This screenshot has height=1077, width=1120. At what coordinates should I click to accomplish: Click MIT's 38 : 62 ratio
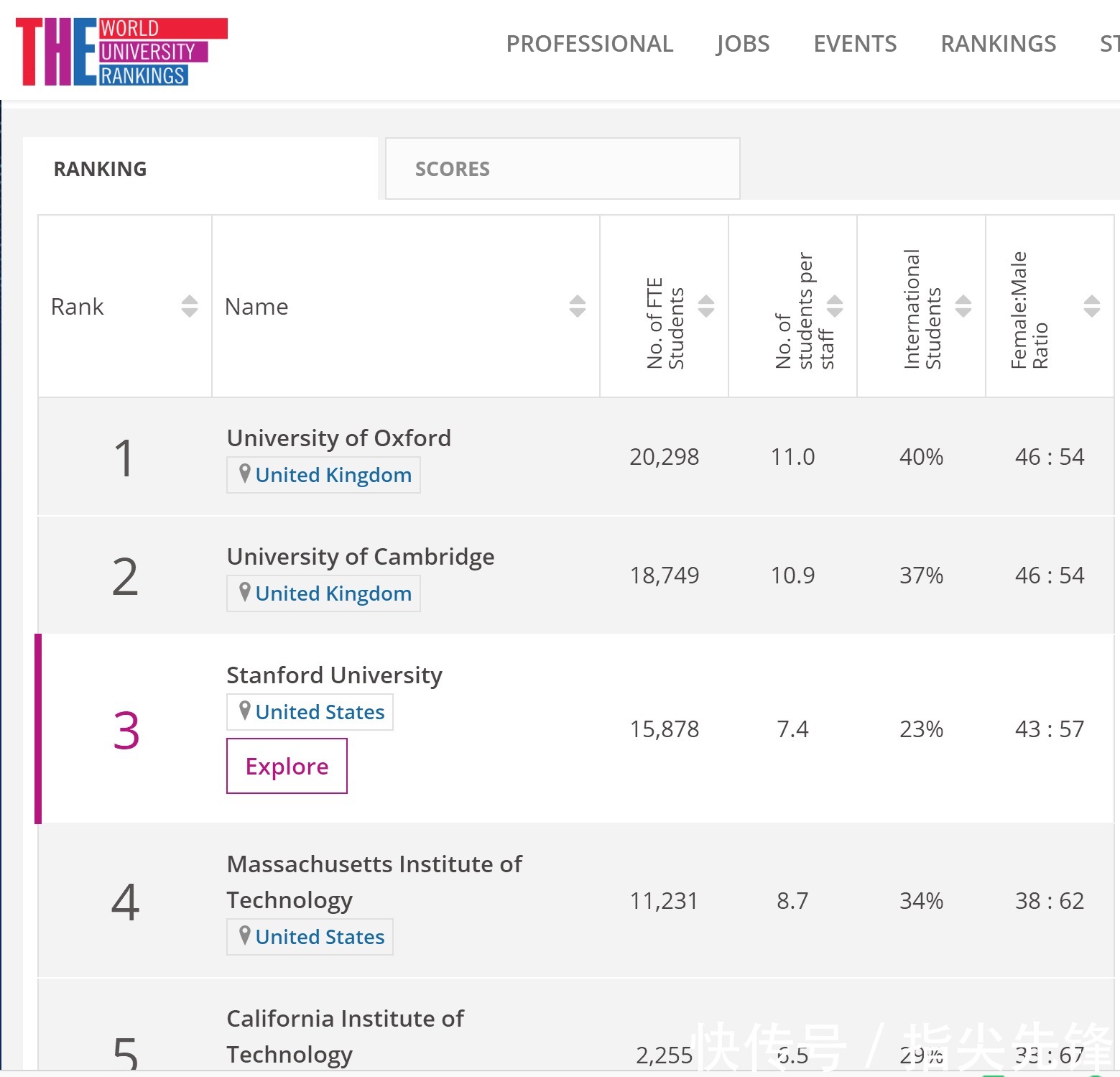coord(1050,901)
